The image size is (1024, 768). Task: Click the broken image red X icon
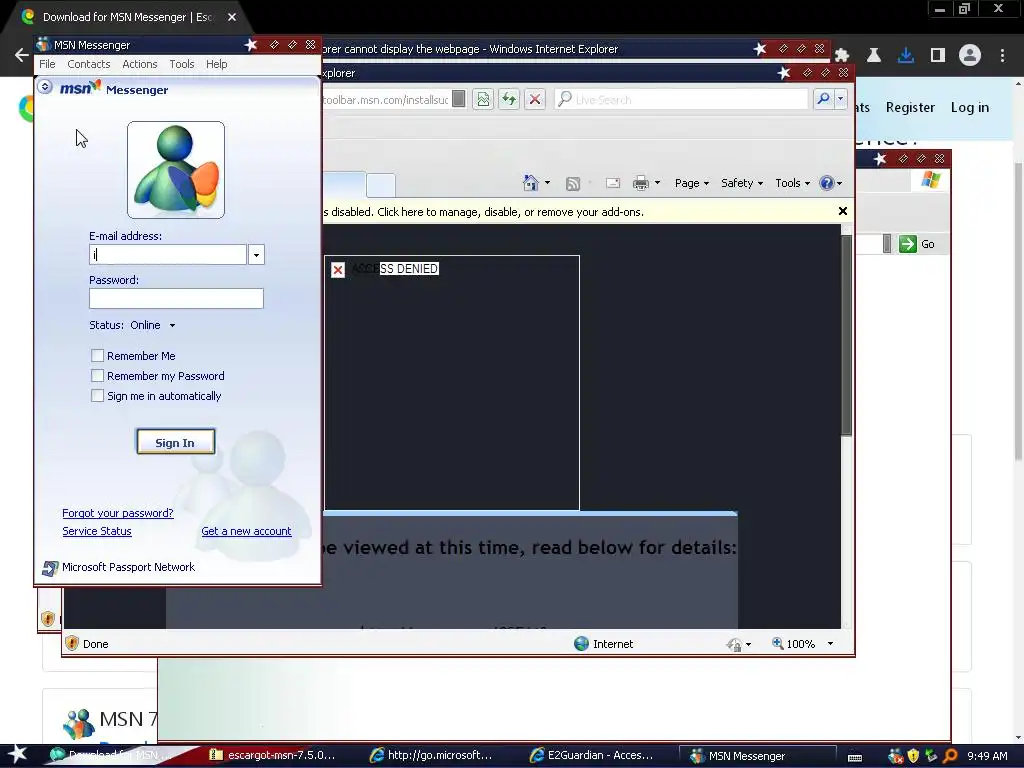coord(338,270)
